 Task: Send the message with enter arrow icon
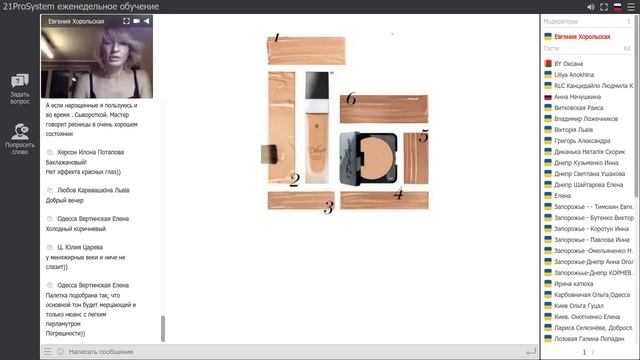pyautogui.click(x=531, y=351)
